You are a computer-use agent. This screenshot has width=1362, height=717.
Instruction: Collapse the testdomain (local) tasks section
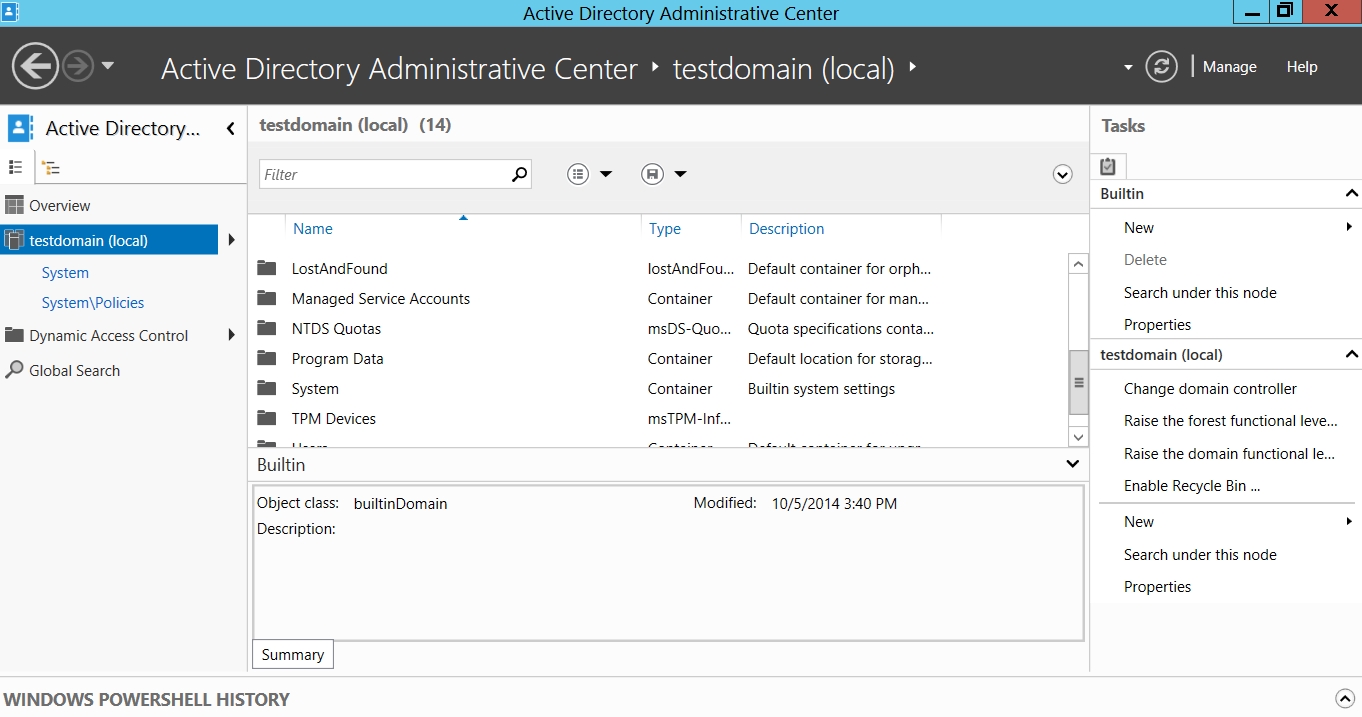pyautogui.click(x=1352, y=355)
